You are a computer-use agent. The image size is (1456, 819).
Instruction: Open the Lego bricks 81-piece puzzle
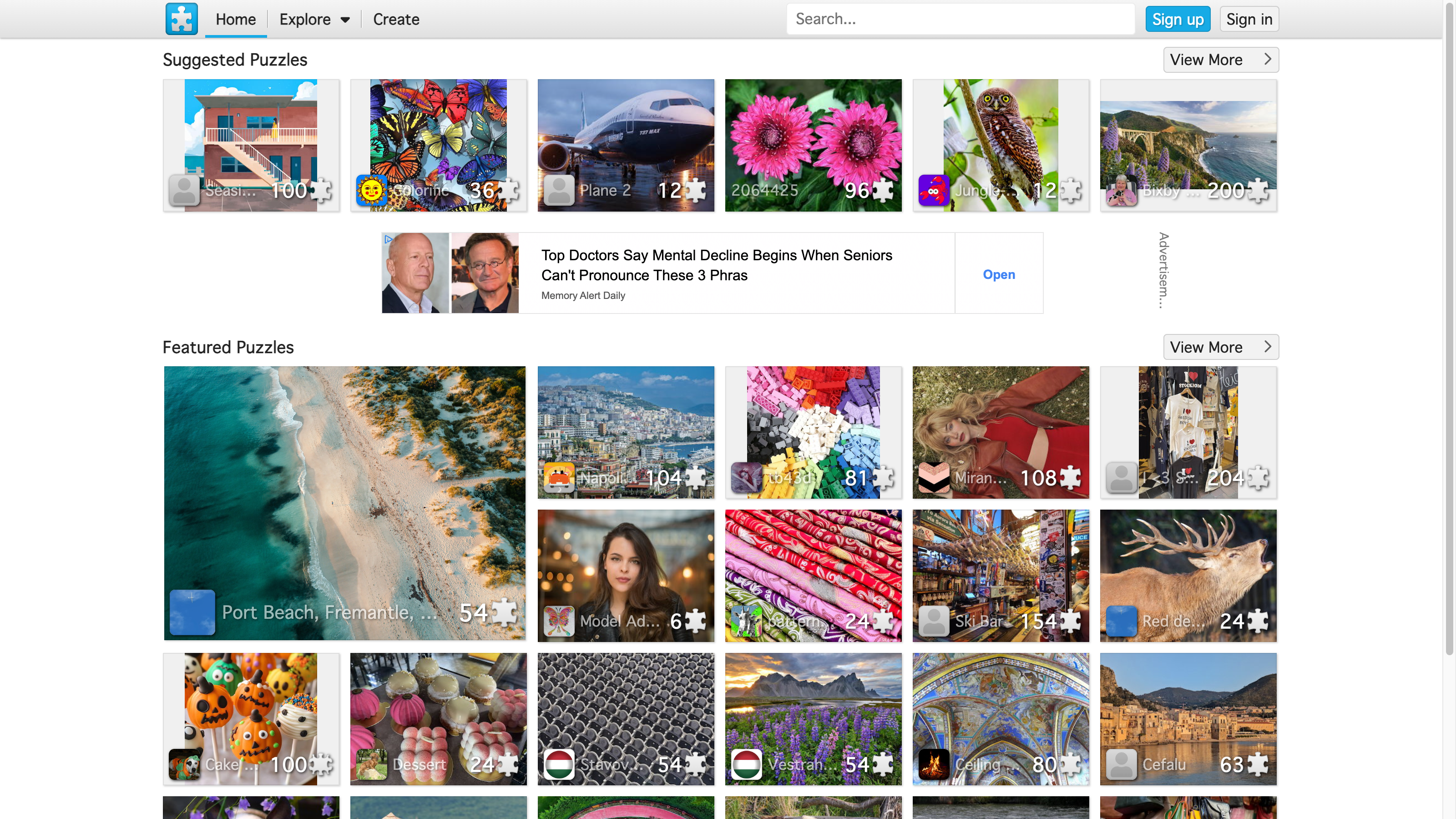click(814, 432)
